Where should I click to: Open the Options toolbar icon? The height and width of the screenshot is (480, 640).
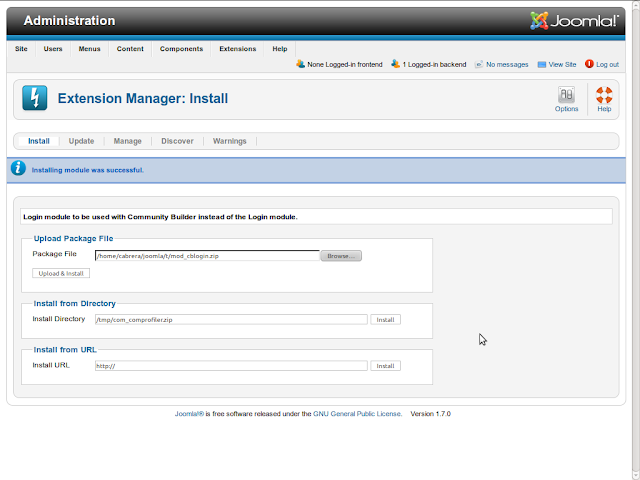pos(566,95)
